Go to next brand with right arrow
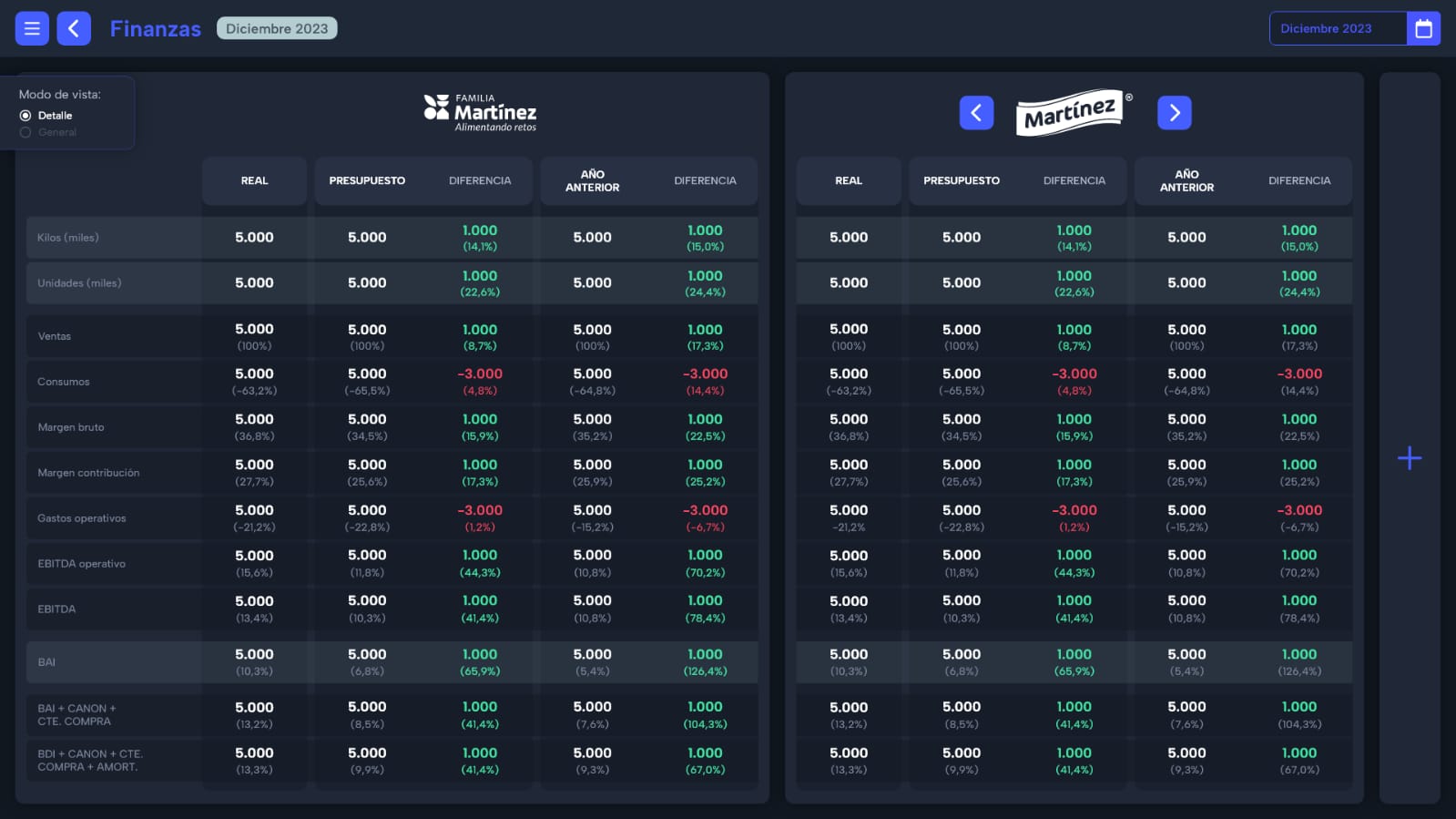This screenshot has width=1456, height=819. click(x=1174, y=113)
